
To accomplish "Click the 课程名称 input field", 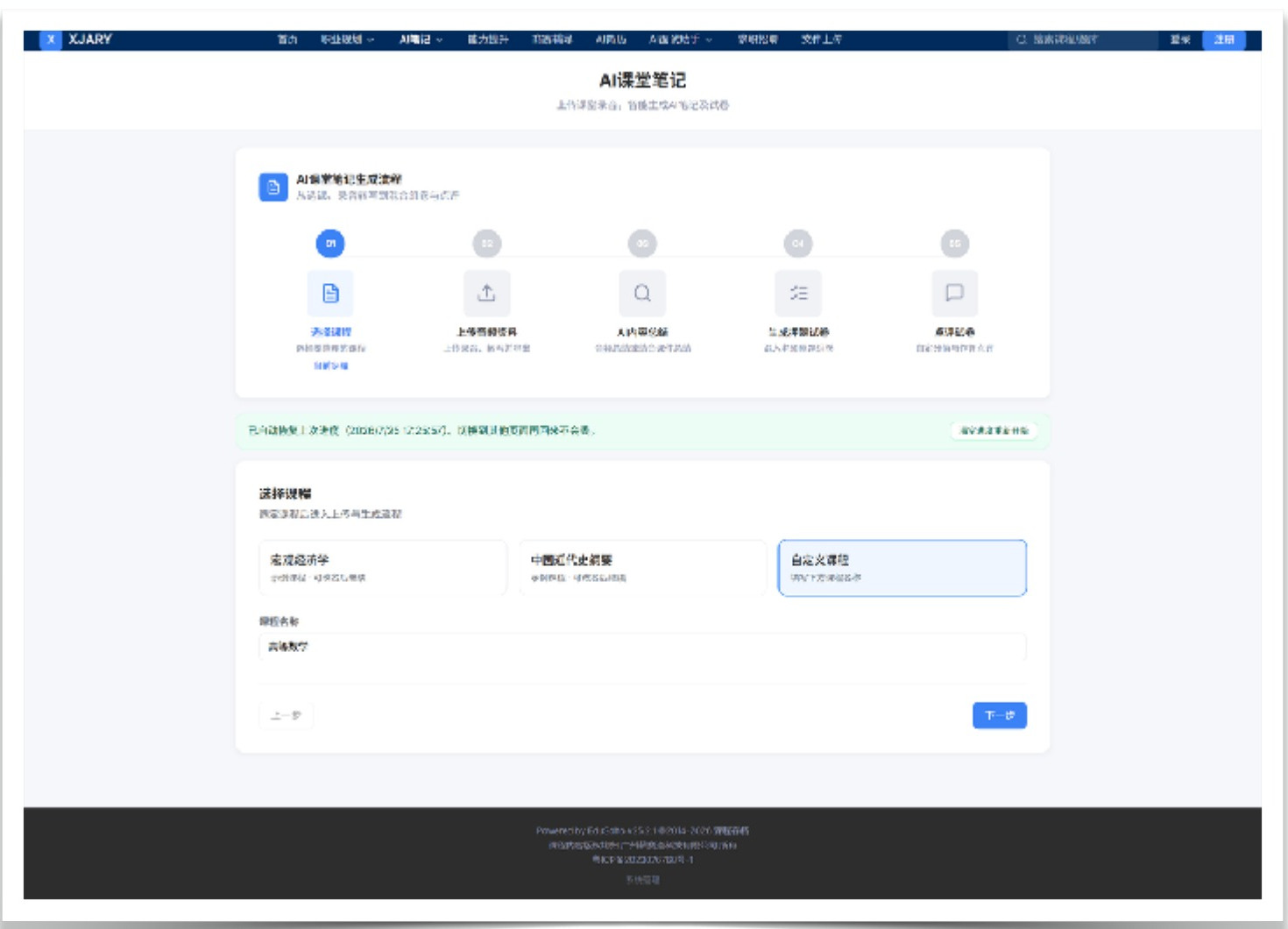I will coord(642,647).
